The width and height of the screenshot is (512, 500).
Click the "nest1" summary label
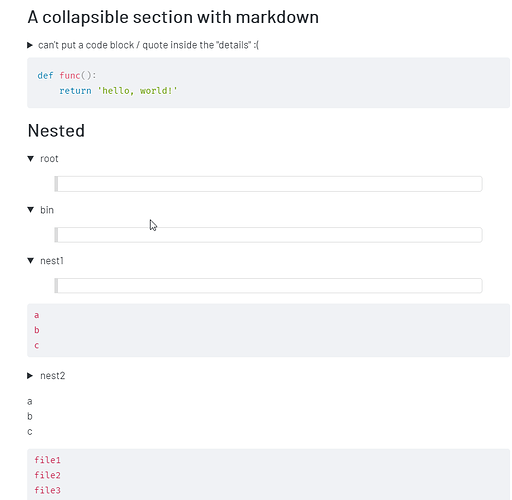pos(52,261)
